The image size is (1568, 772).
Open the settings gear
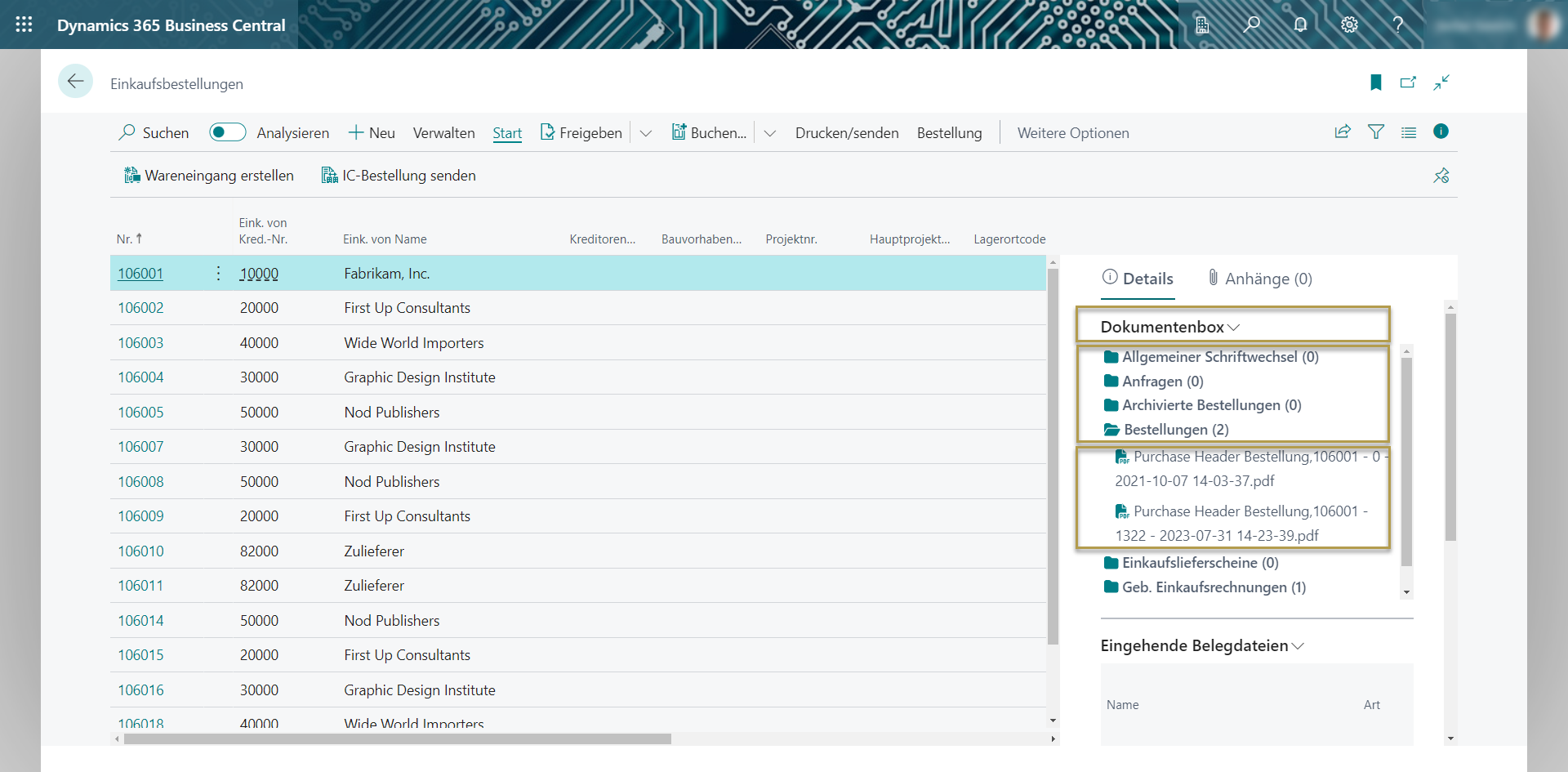1349,25
